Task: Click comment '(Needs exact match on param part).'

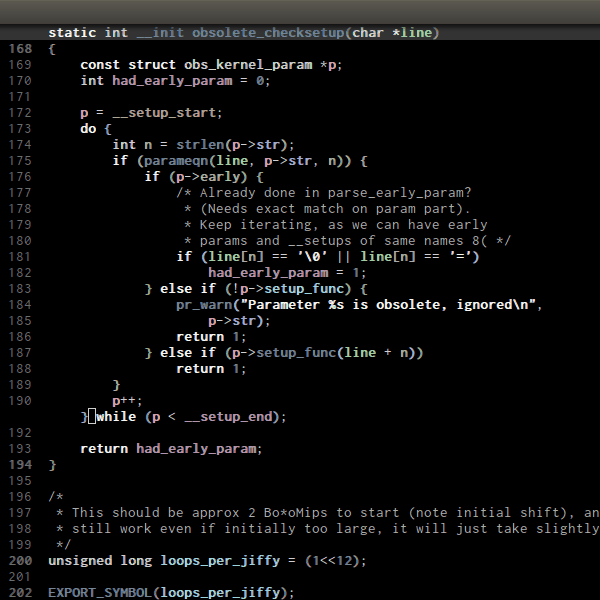Action: [x=335, y=209]
